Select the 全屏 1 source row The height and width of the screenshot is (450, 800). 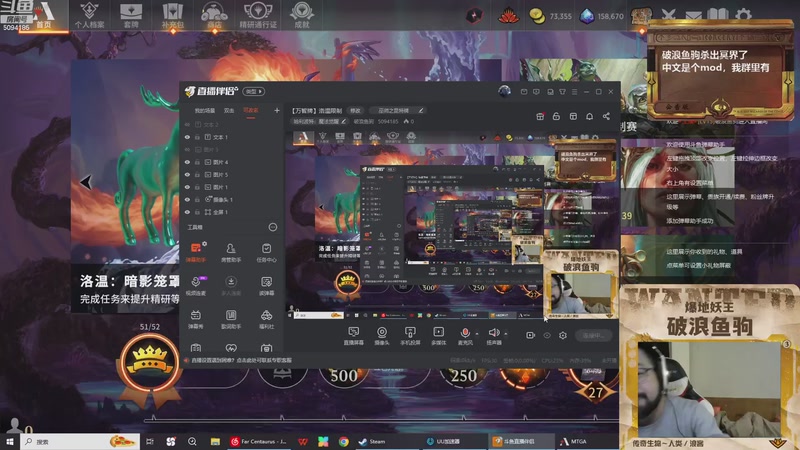click(231, 212)
